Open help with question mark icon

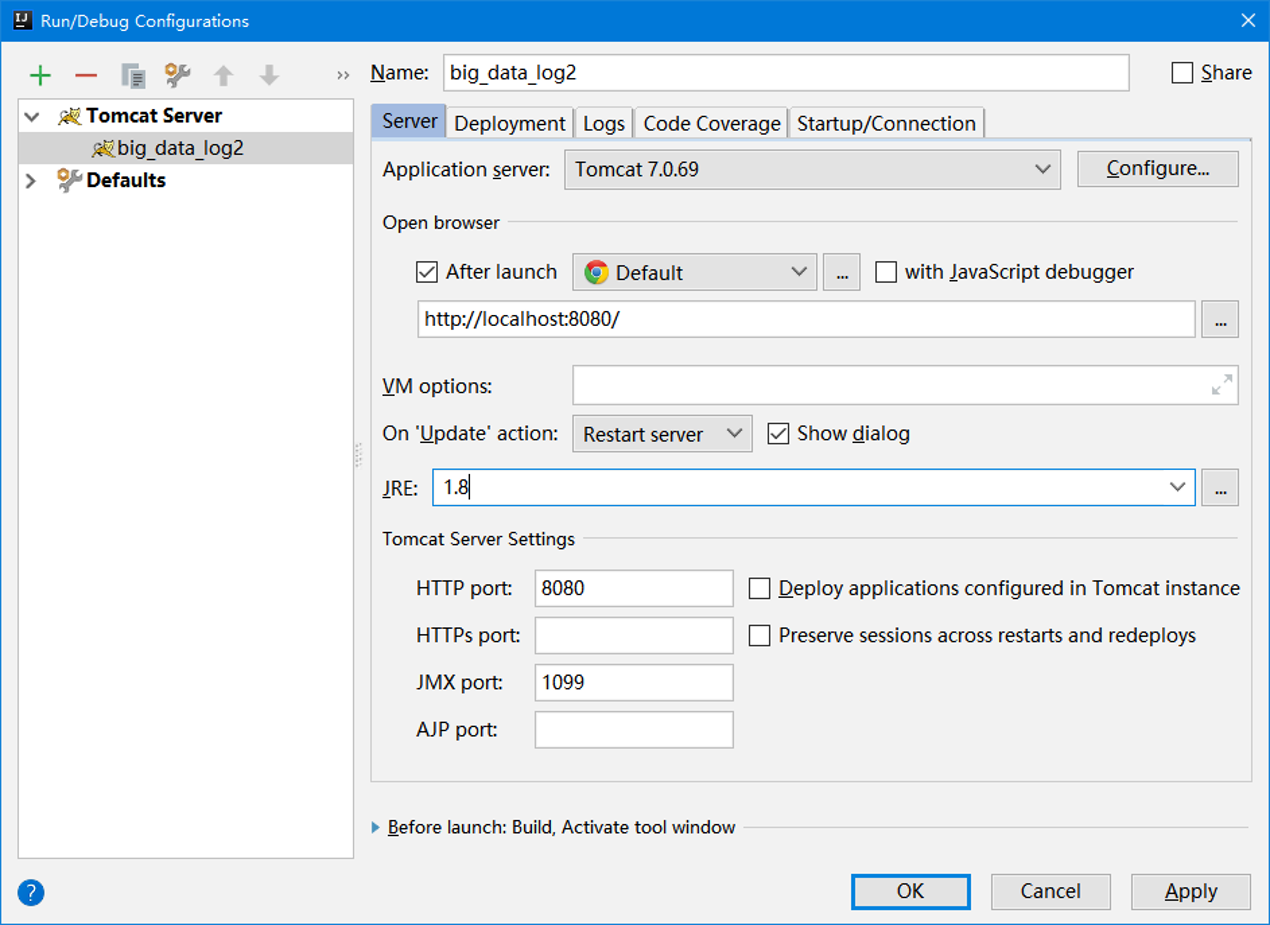32,892
